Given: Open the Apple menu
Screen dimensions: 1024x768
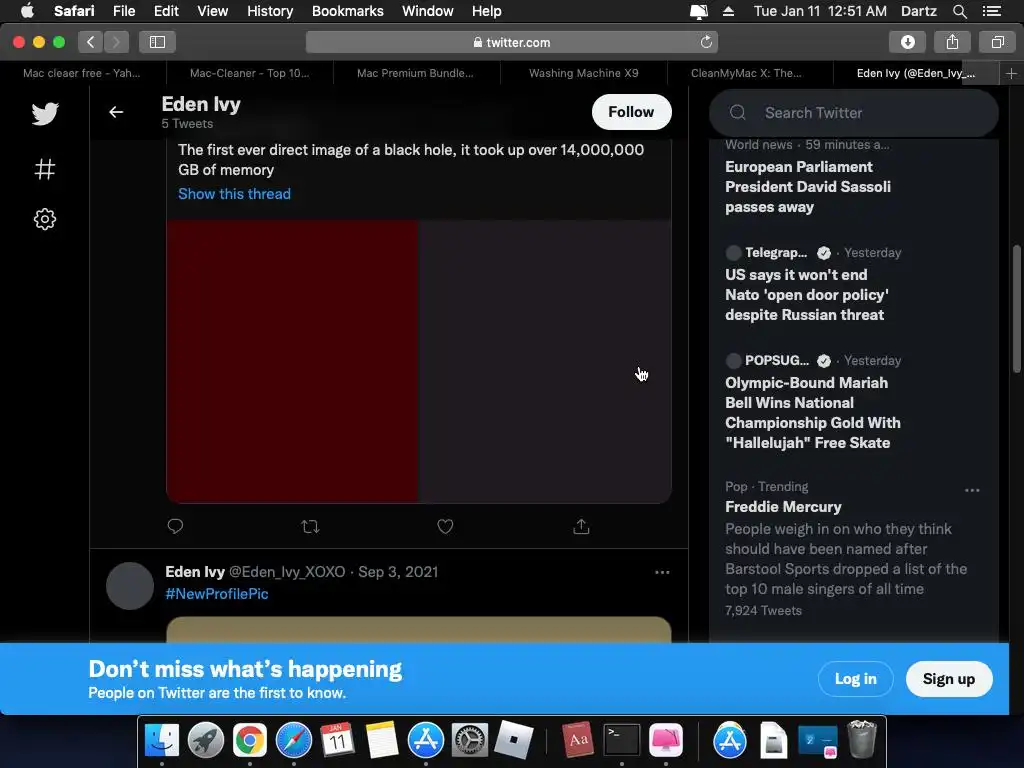Looking at the screenshot, I should [x=27, y=11].
